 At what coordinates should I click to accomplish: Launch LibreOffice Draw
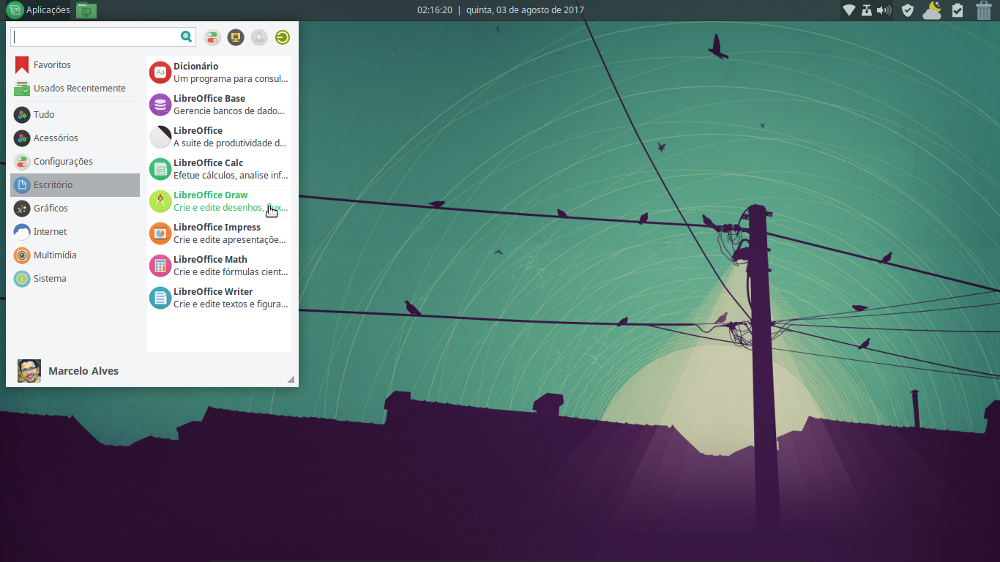219,201
